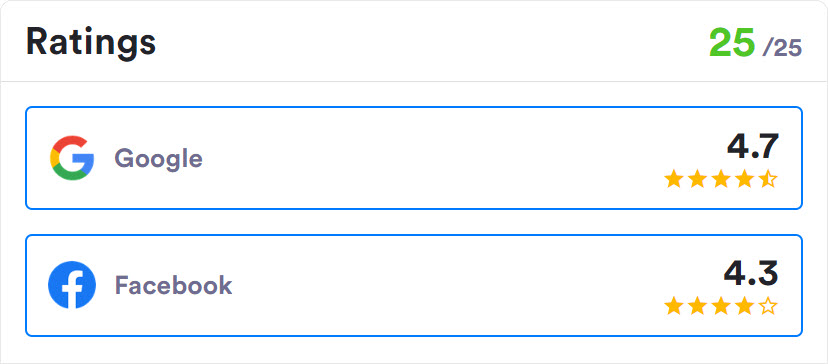
Task: Click the third star in Google's rating
Action: pos(721,179)
